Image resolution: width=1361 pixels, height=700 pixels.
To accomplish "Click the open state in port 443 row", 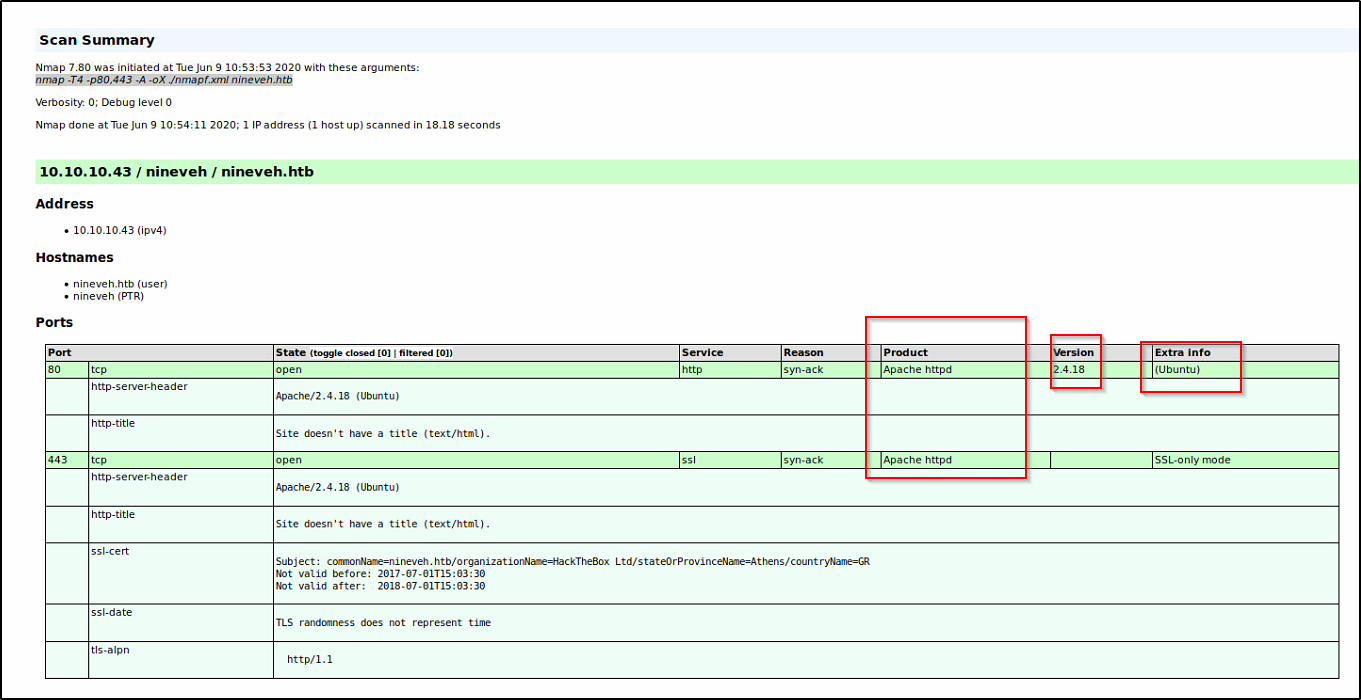I will [476, 460].
